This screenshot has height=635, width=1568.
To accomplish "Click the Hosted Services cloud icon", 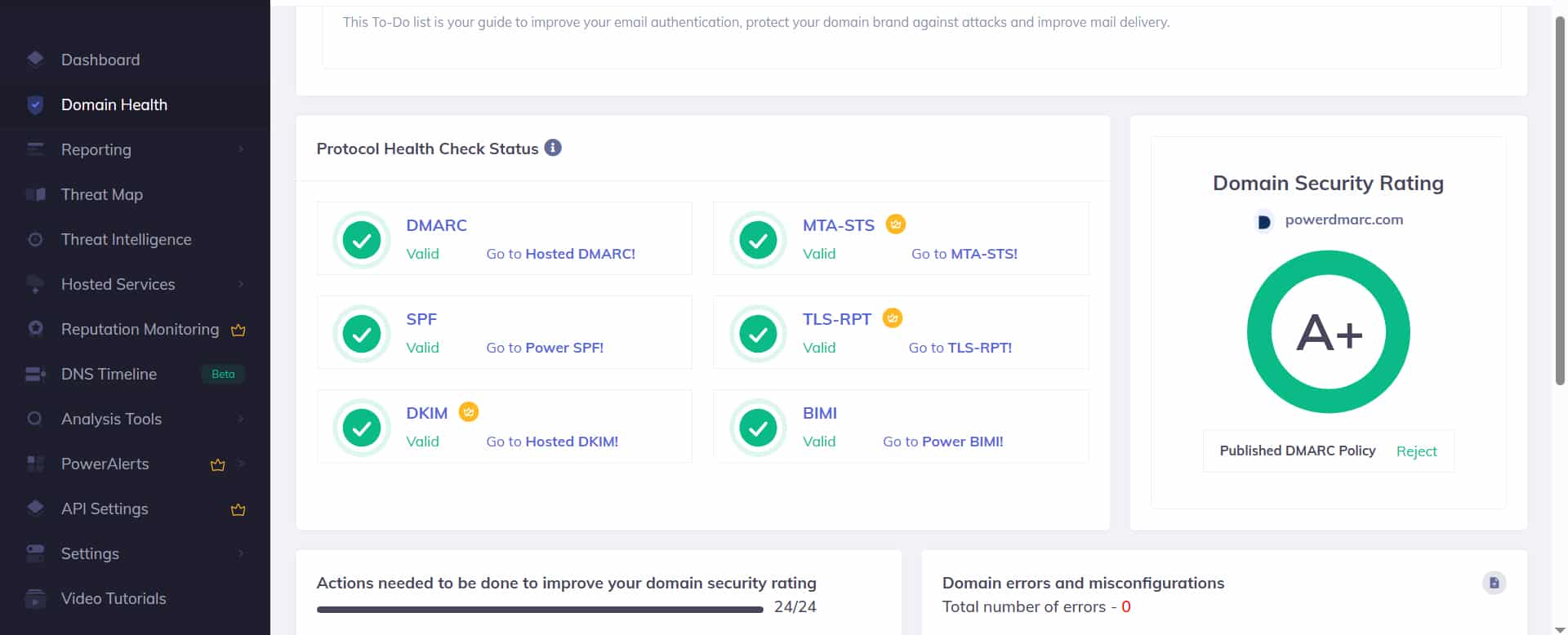I will click(x=35, y=284).
